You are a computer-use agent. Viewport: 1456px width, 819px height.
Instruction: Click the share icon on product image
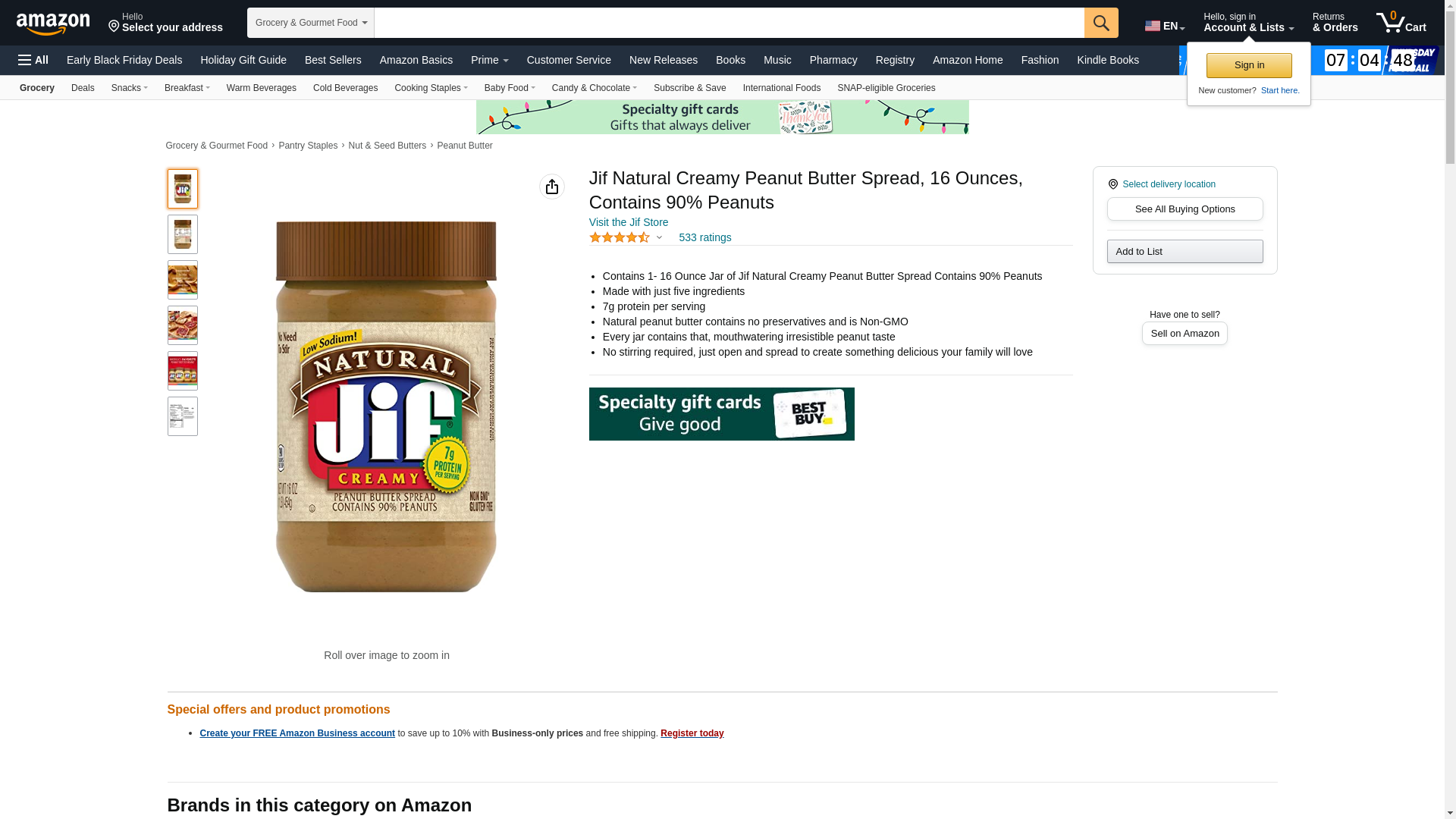point(552,187)
